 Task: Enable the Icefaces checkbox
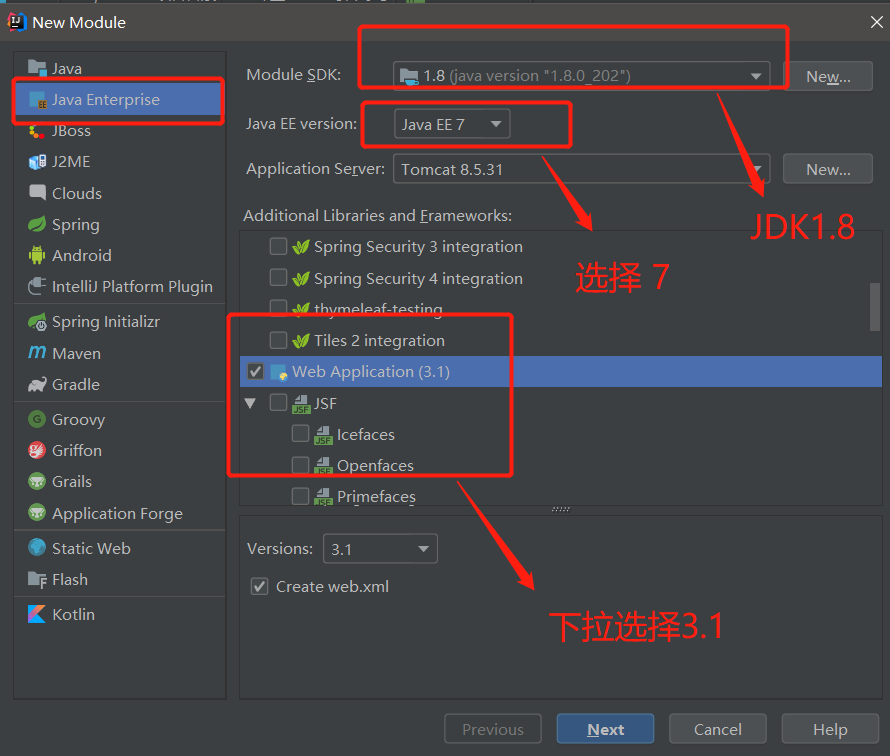[x=300, y=434]
